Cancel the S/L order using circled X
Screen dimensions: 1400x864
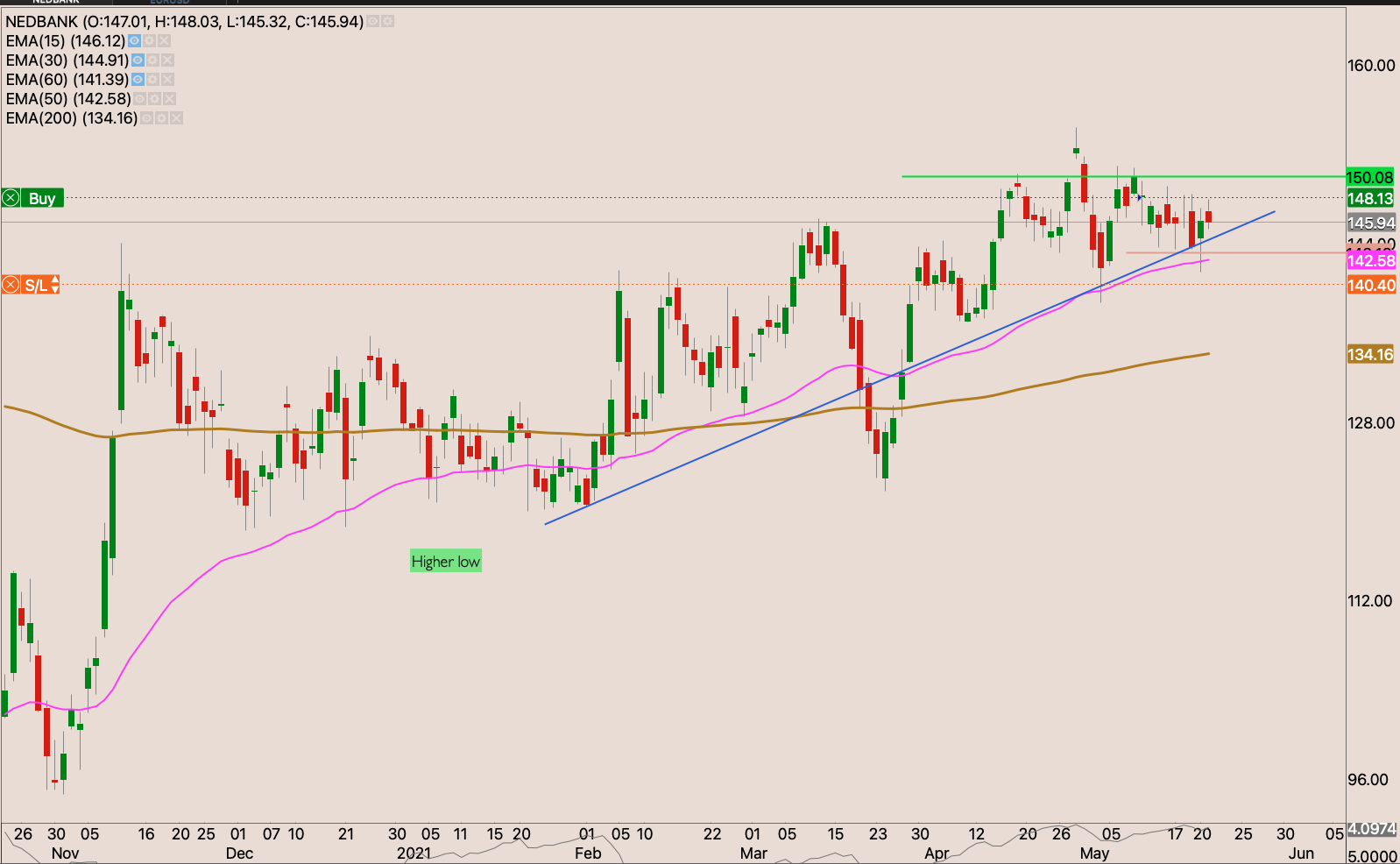pos(11,285)
